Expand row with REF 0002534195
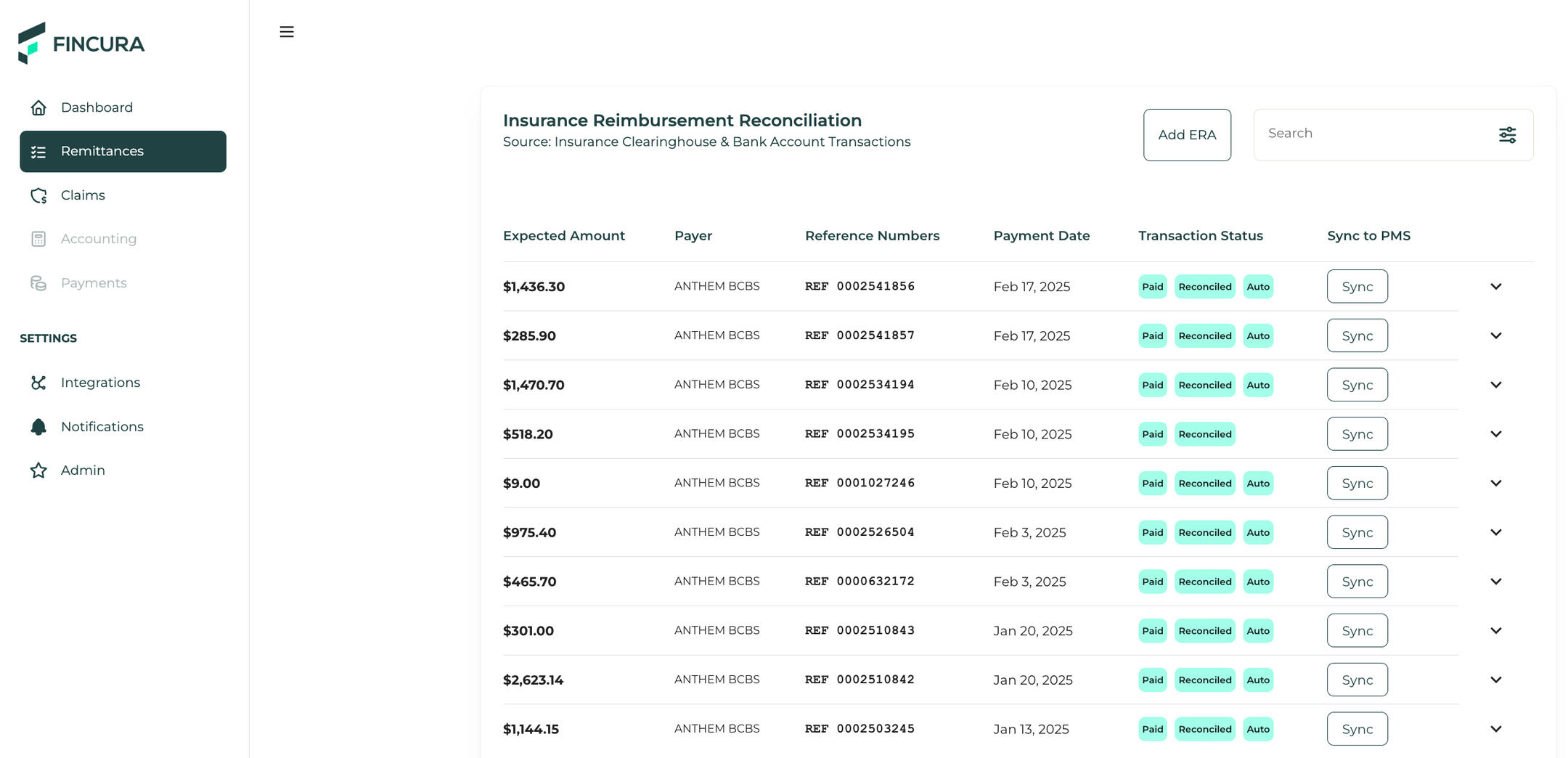The height and width of the screenshot is (758, 1568). [1495, 434]
